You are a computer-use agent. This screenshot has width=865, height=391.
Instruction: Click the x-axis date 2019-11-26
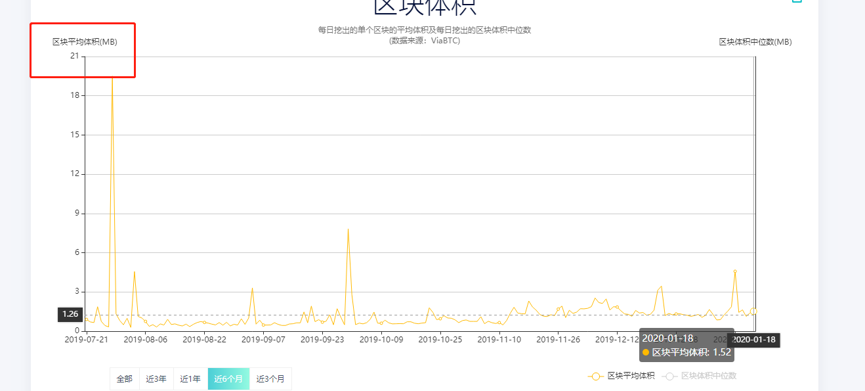tap(559, 340)
